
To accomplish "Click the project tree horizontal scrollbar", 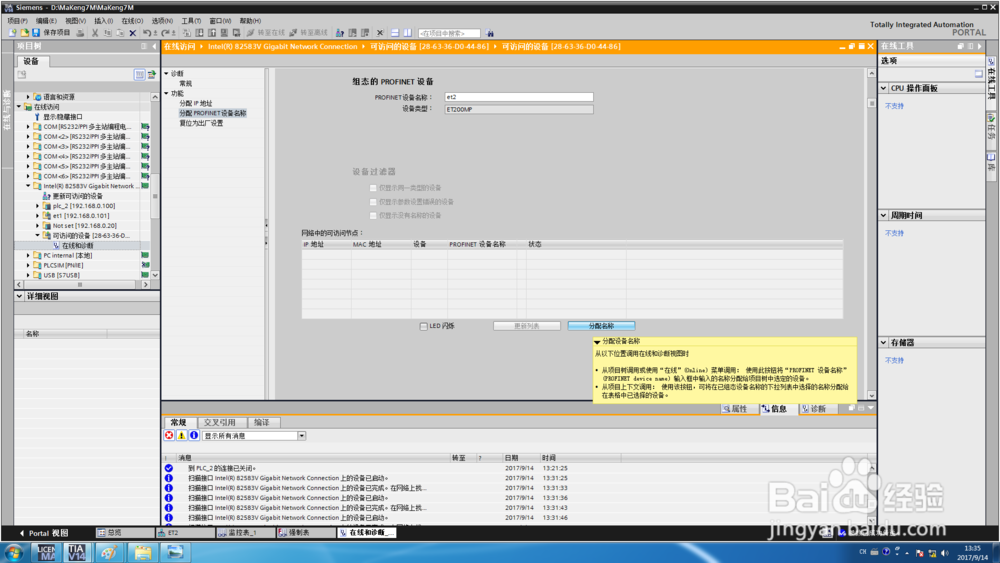I will [x=82, y=284].
